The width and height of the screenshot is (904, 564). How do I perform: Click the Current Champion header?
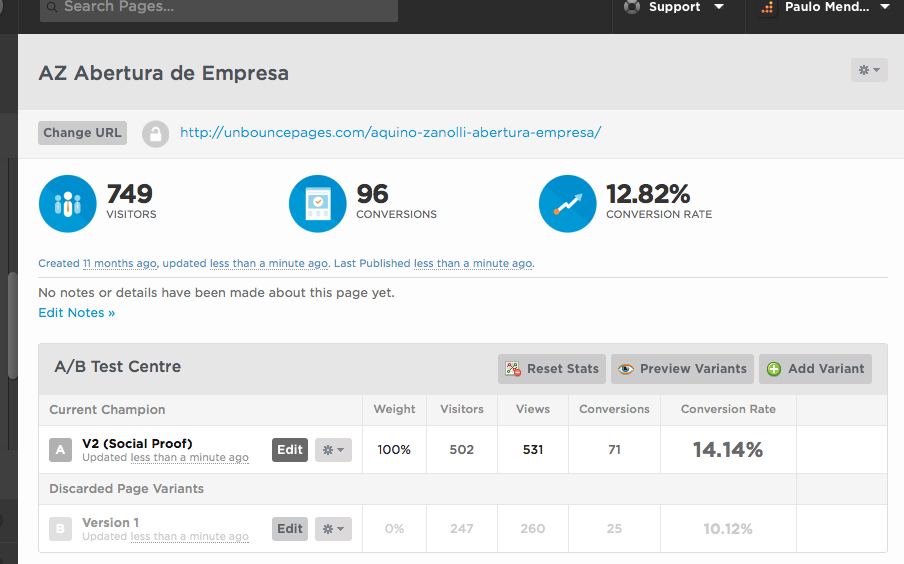[107, 410]
